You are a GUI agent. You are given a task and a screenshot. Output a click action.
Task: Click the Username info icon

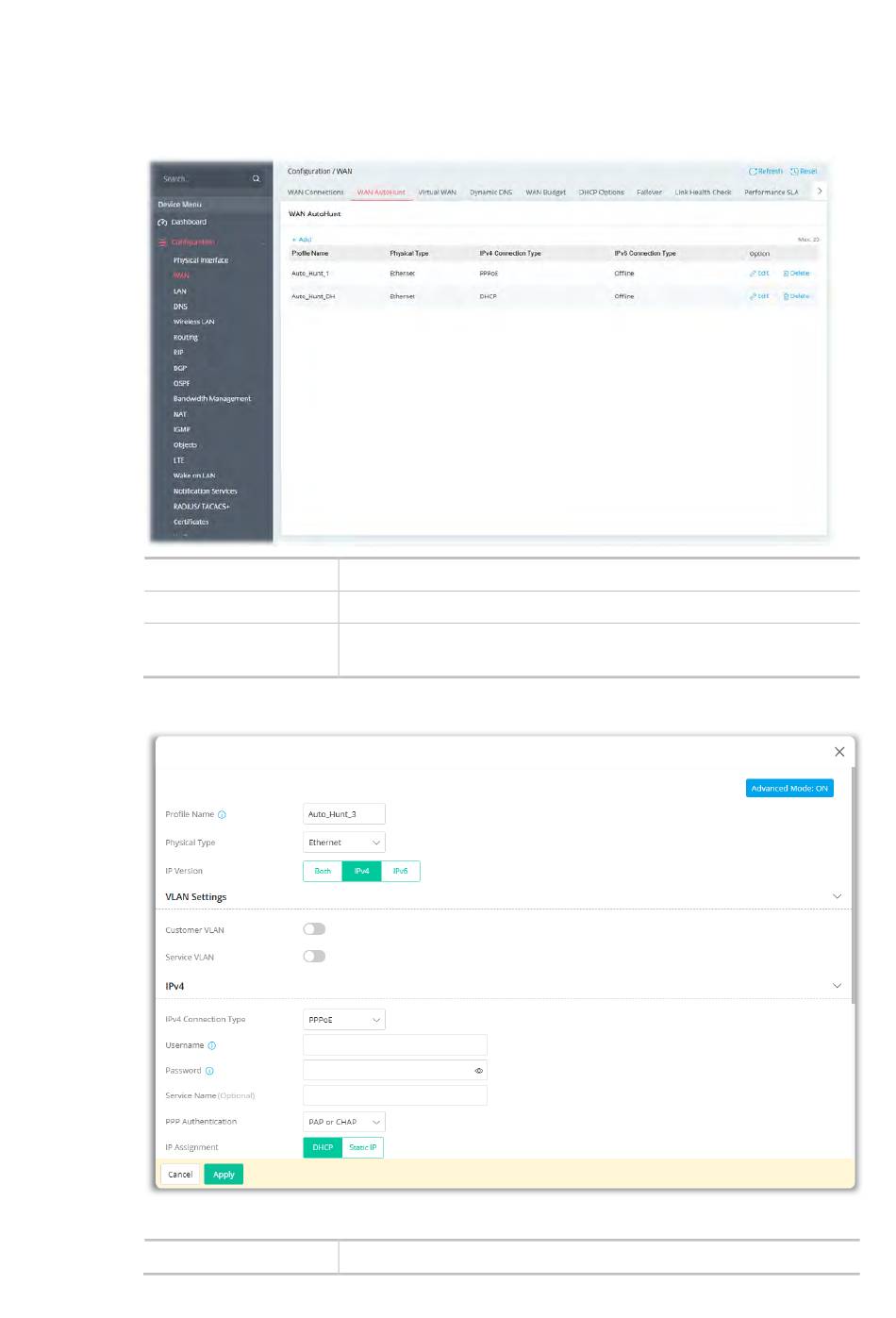point(212,1046)
